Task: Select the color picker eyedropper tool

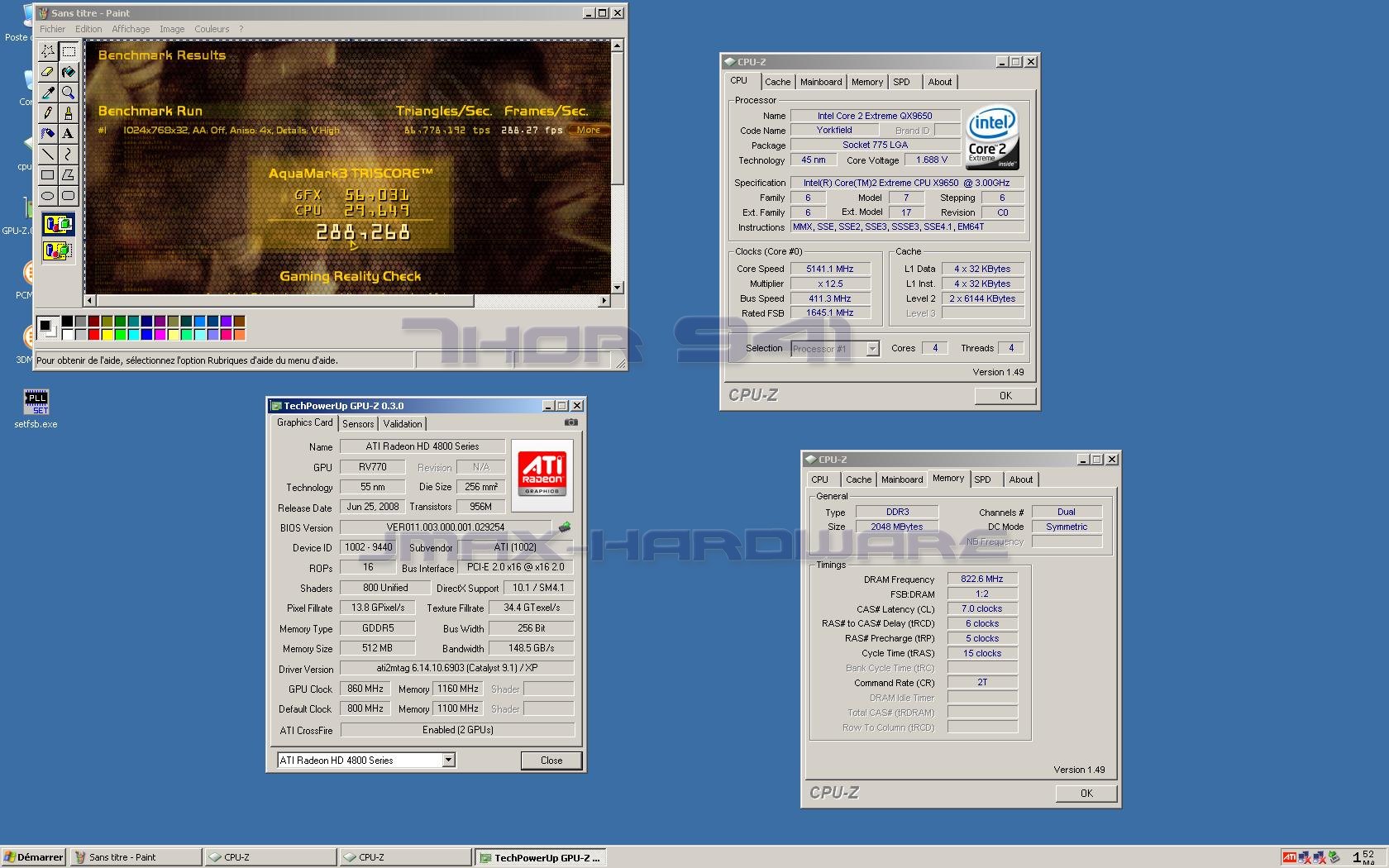Action: click(48, 93)
